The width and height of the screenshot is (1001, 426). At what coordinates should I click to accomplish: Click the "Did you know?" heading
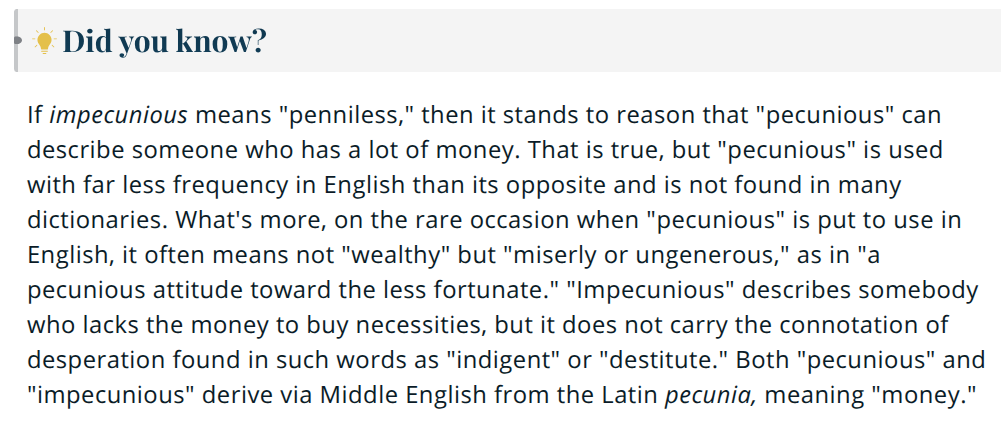coord(164,42)
